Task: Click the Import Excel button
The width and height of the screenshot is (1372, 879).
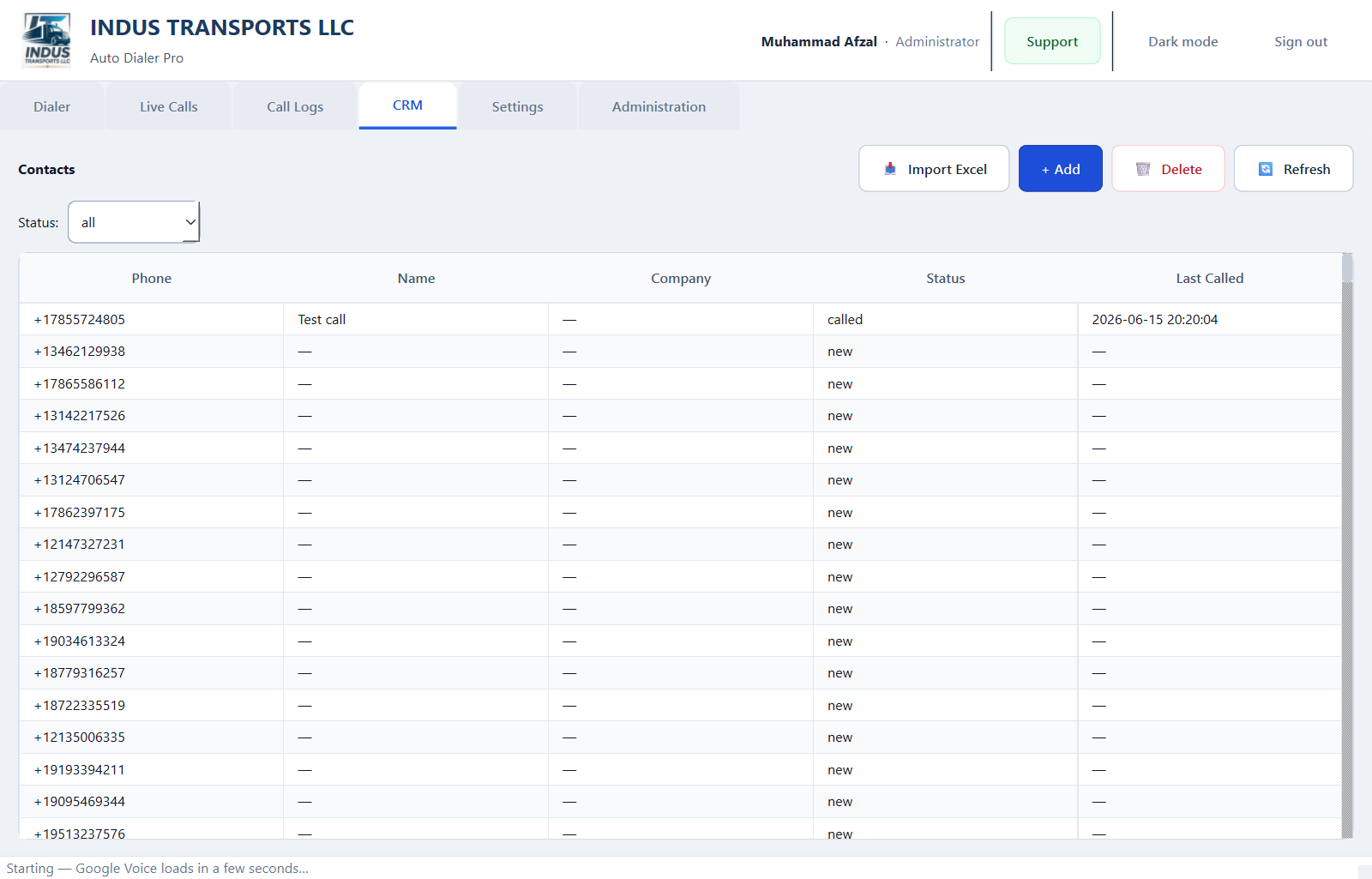Action: pyautogui.click(x=934, y=169)
